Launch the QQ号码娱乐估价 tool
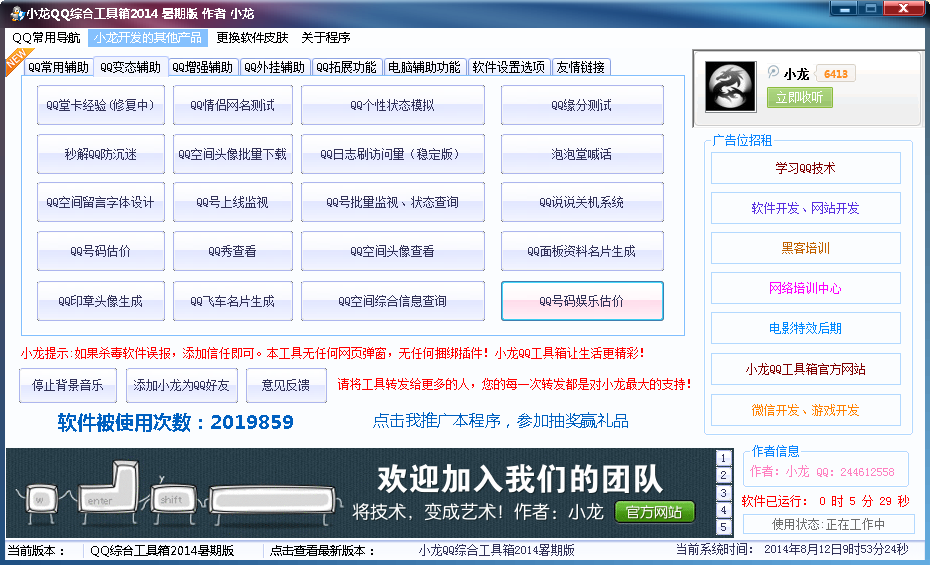This screenshot has width=930, height=565. 582,301
